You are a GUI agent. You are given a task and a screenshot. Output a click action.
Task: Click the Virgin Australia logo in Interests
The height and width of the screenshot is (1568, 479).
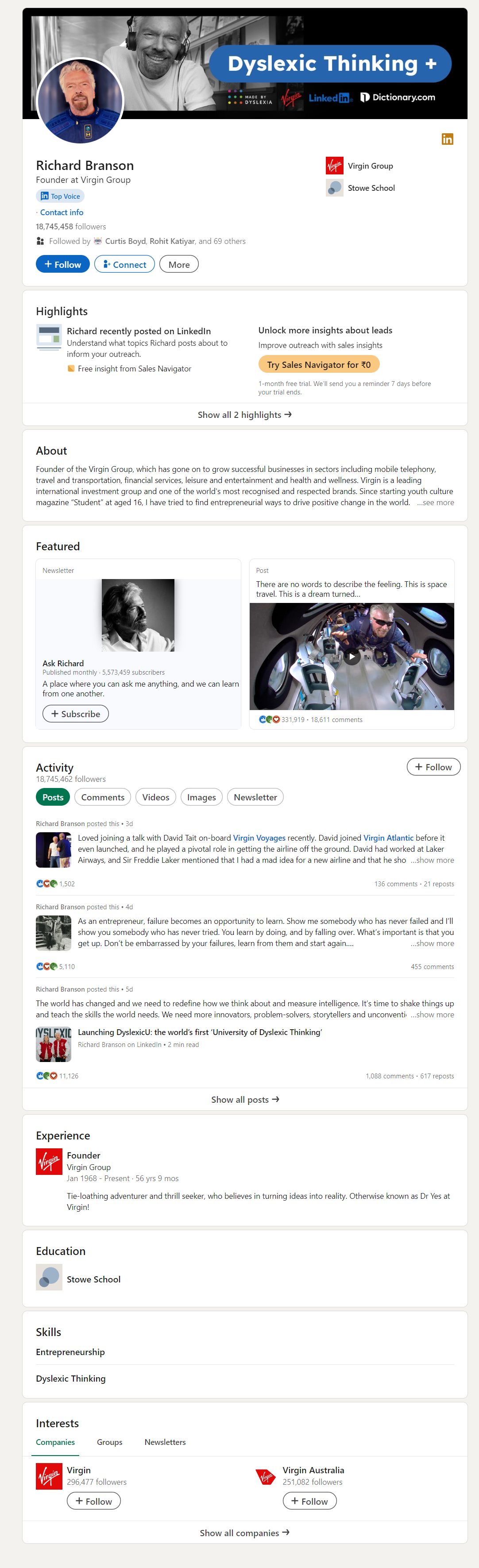tap(266, 1476)
